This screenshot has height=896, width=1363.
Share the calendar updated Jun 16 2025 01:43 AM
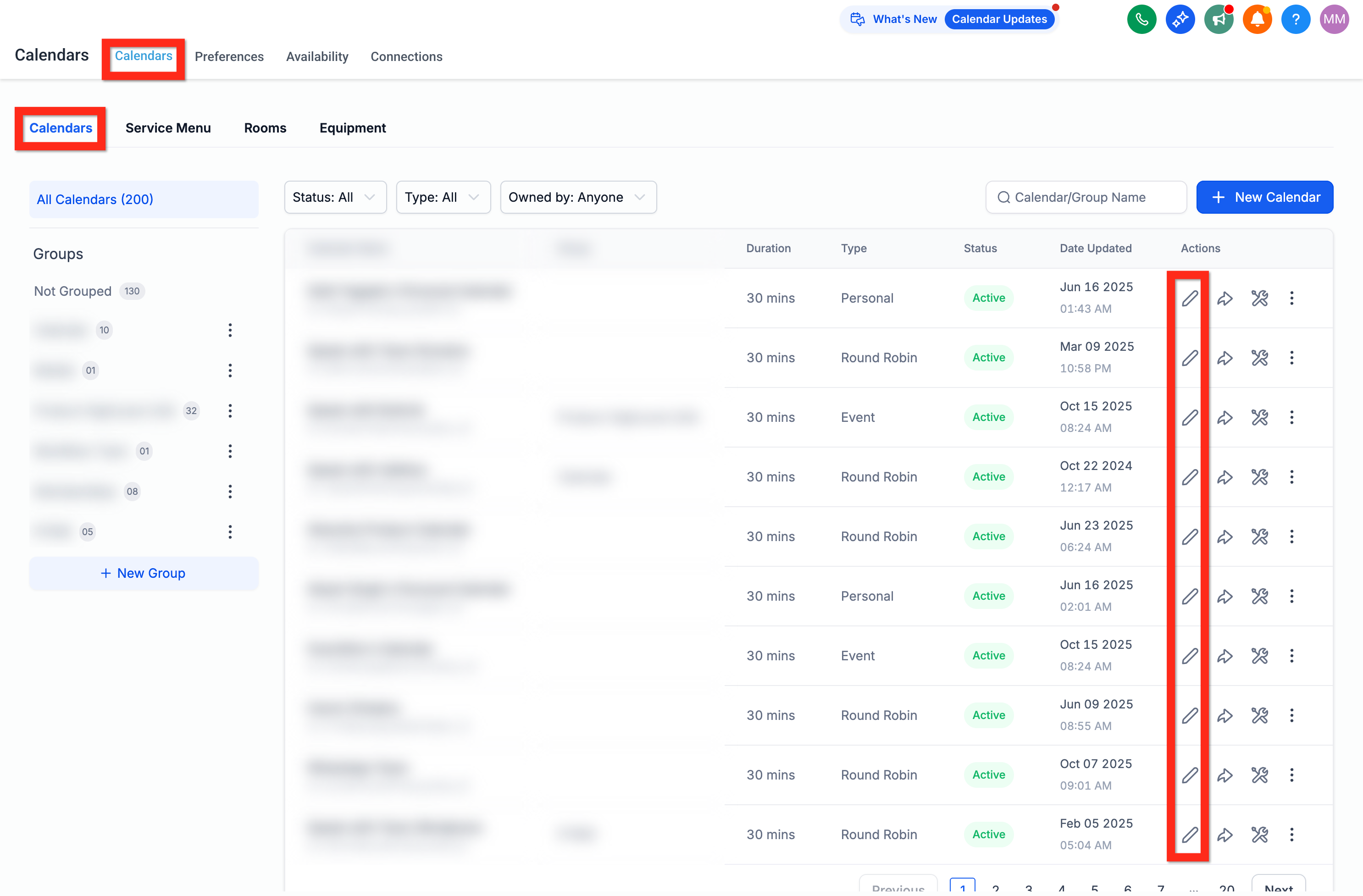click(1225, 299)
